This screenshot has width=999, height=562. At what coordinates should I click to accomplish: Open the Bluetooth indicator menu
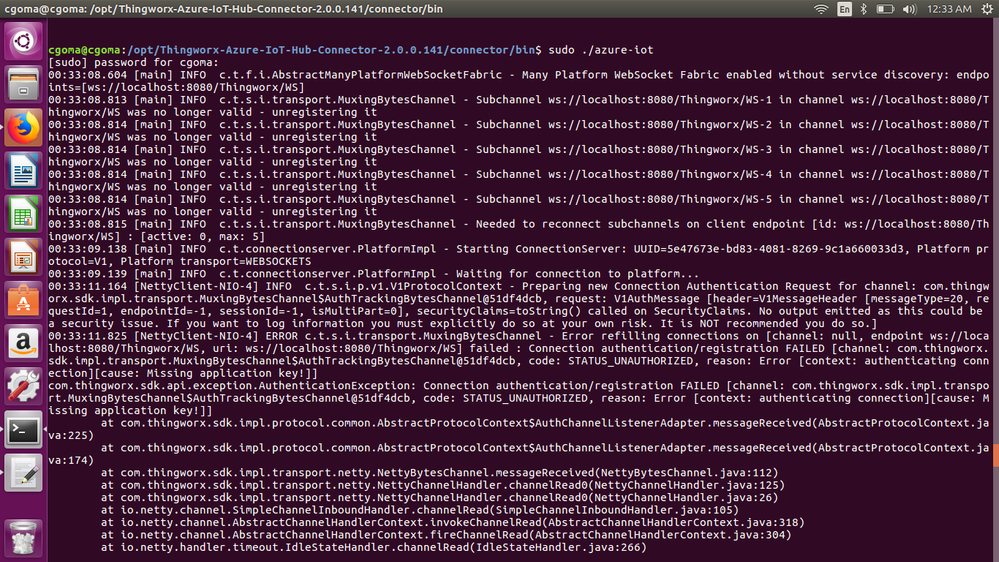click(x=864, y=9)
